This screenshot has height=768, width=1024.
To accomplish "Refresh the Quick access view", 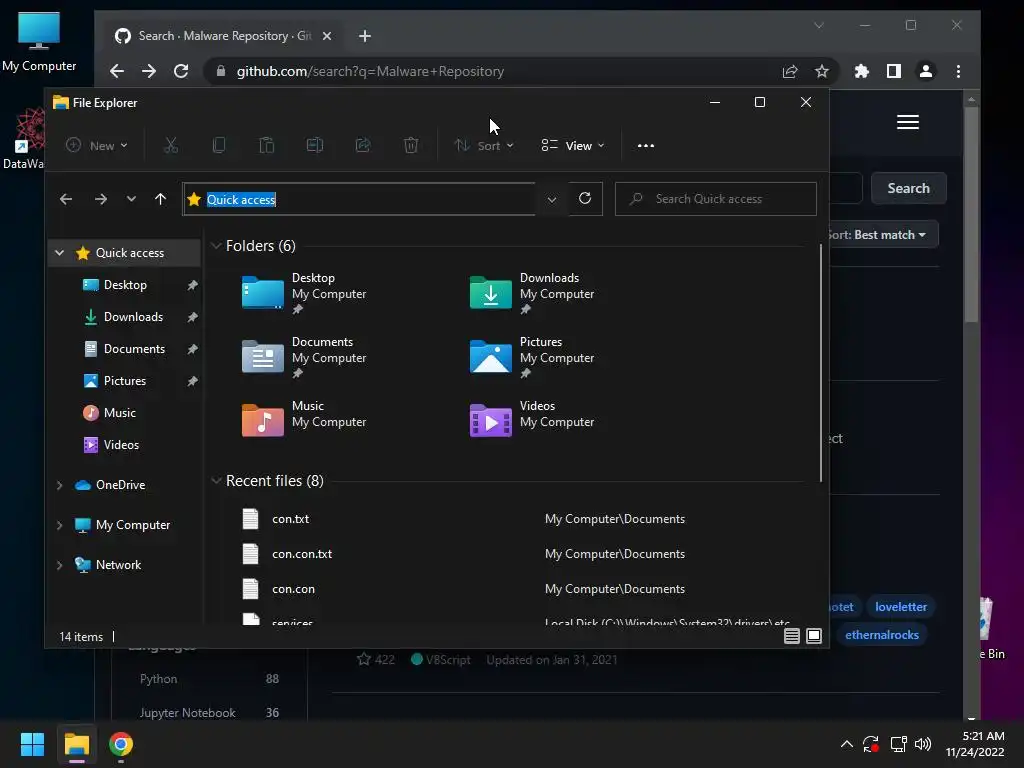I will pyautogui.click(x=585, y=199).
